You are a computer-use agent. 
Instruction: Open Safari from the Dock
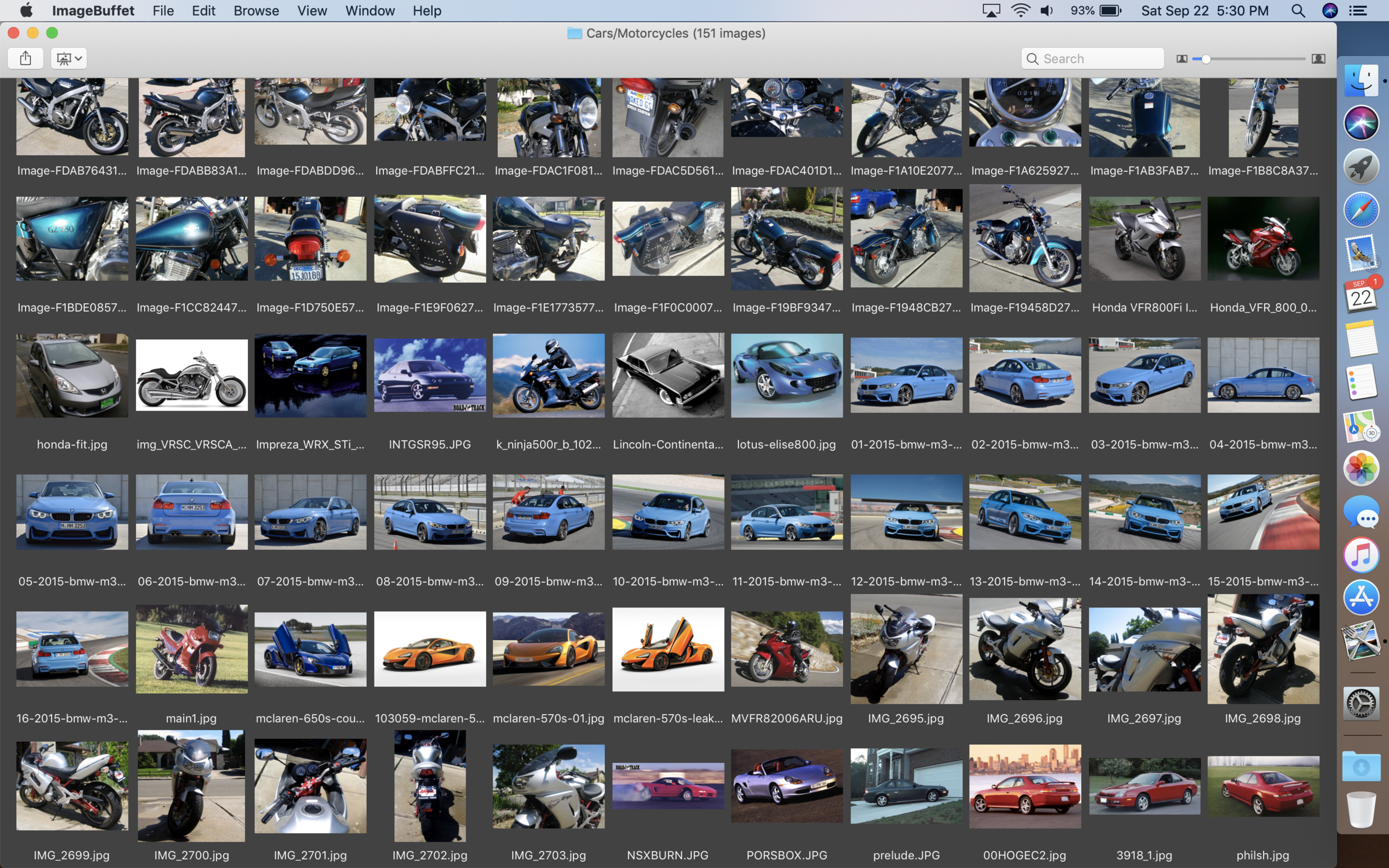tap(1361, 209)
